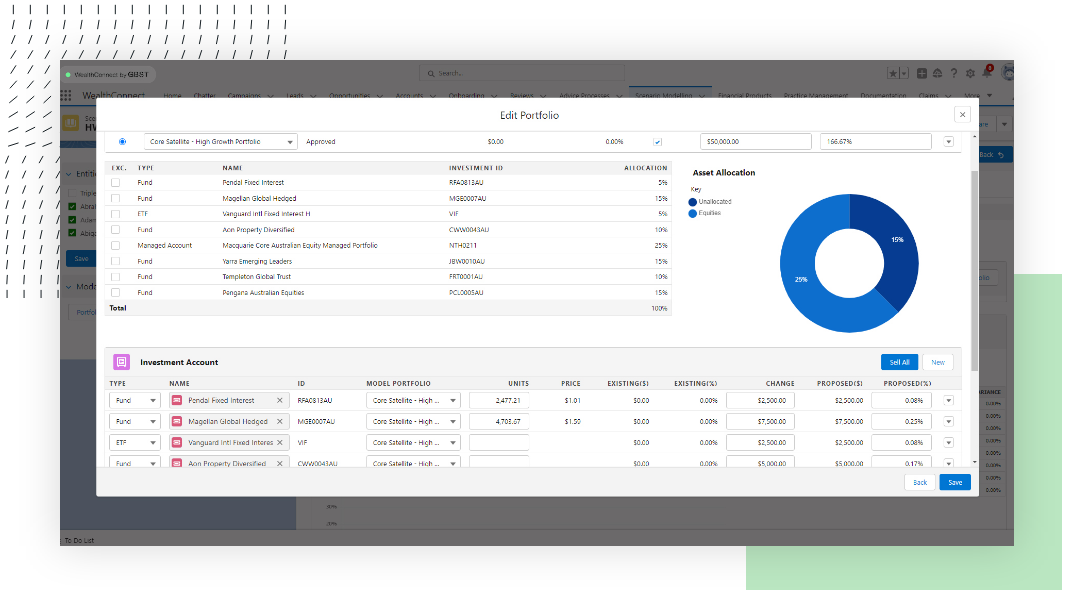The height and width of the screenshot is (606, 1074).
Task: Click the New button in Investment Account
Action: 938,362
